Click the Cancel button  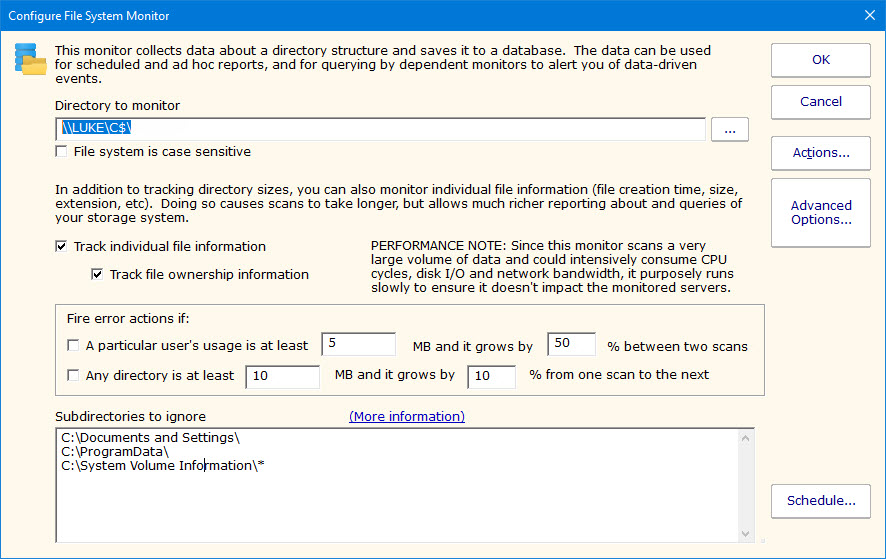click(x=820, y=101)
